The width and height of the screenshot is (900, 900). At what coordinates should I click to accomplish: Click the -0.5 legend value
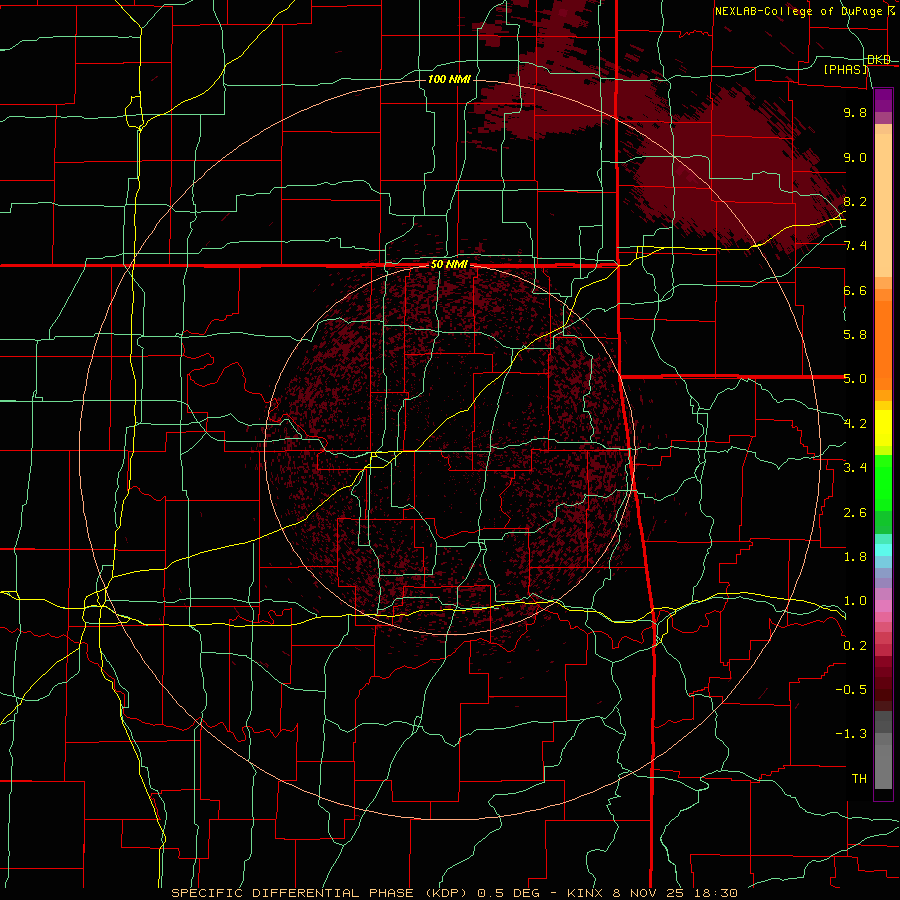851,690
